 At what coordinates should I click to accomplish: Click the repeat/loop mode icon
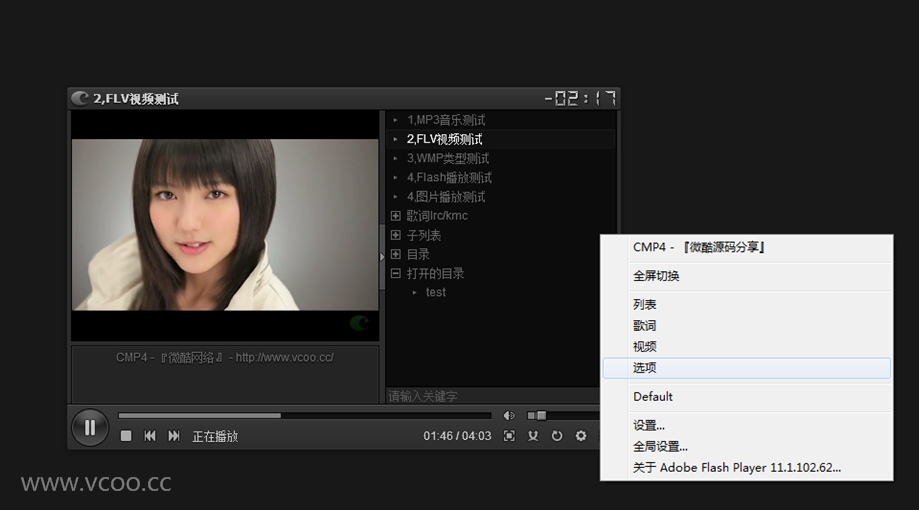(x=557, y=436)
